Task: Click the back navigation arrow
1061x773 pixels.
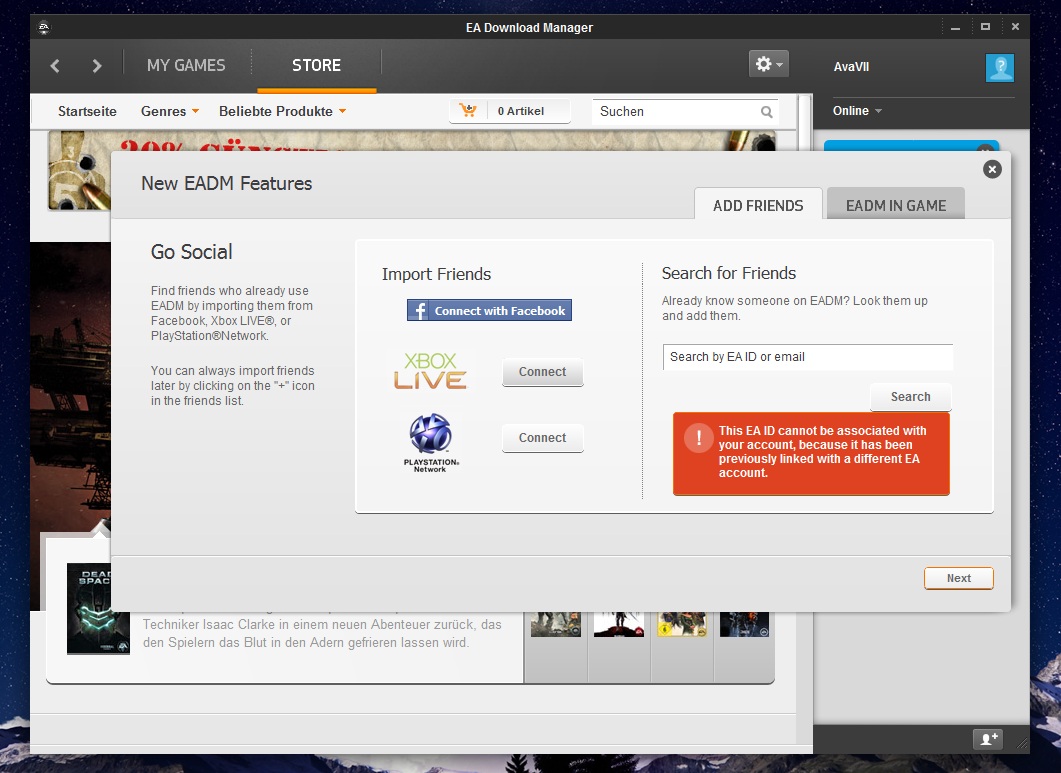Action: tap(55, 66)
